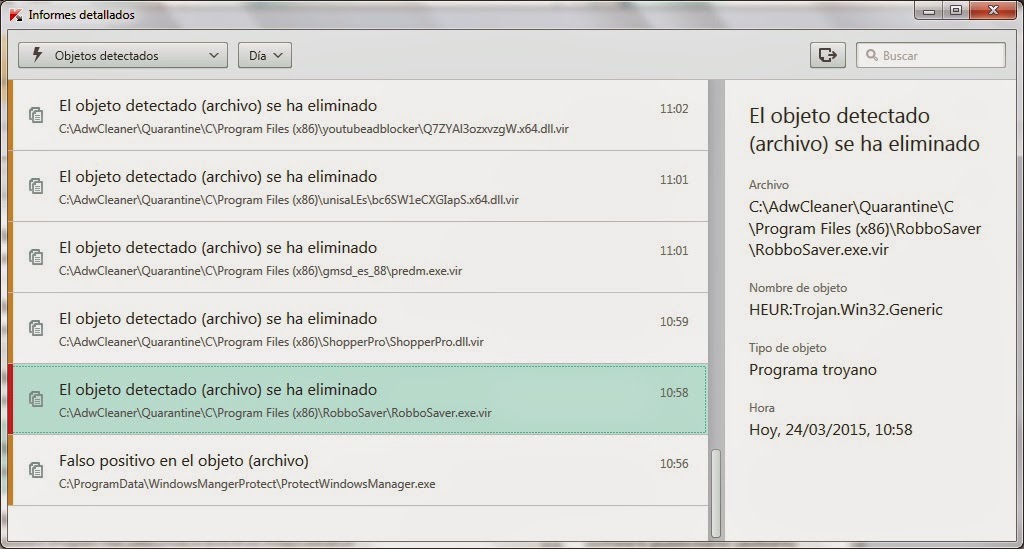Click the detail panel heading text
The width and height of the screenshot is (1024, 549).
864,129
